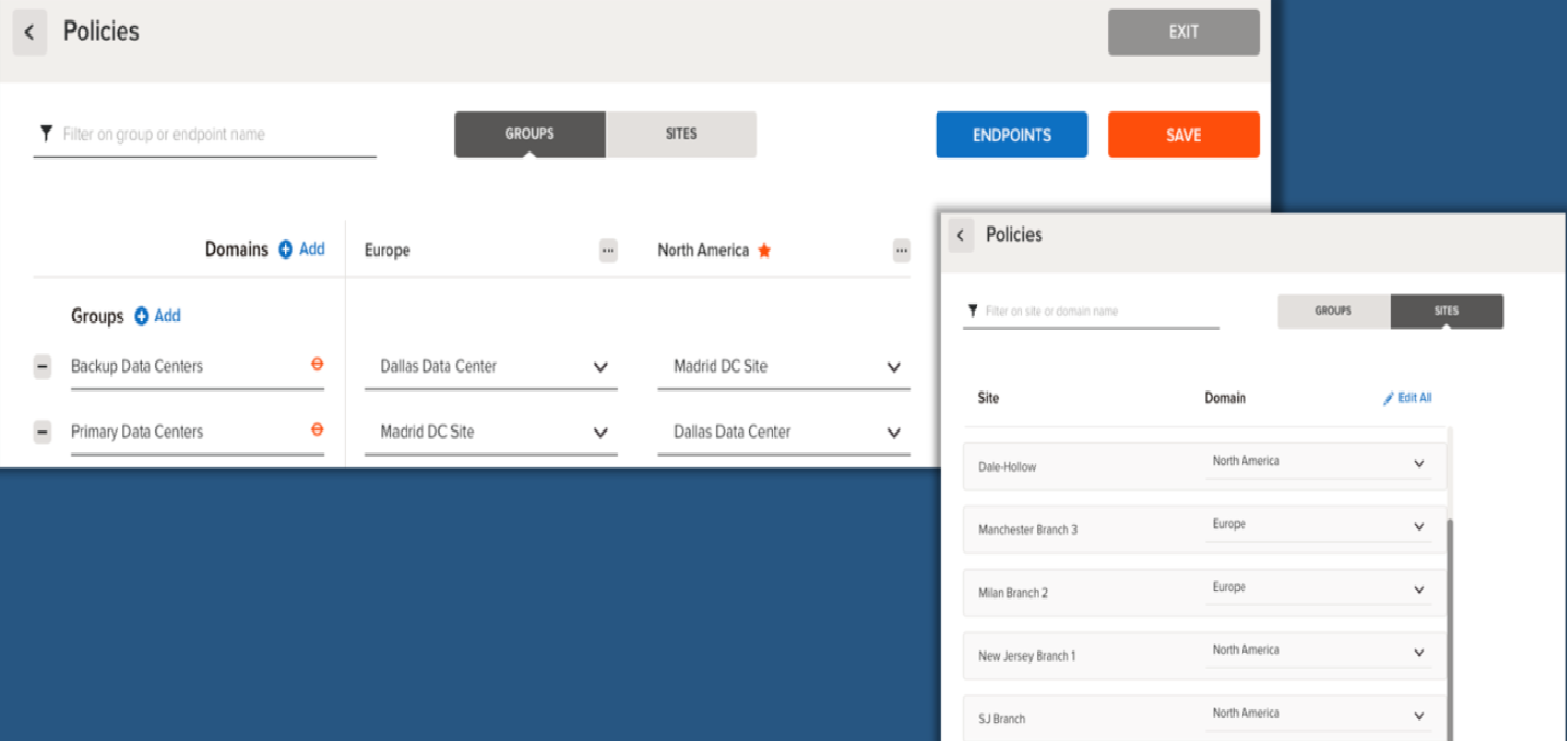The width and height of the screenshot is (1568, 742).
Task: Click back arrow in Sites Policies panel
Action: [960, 235]
